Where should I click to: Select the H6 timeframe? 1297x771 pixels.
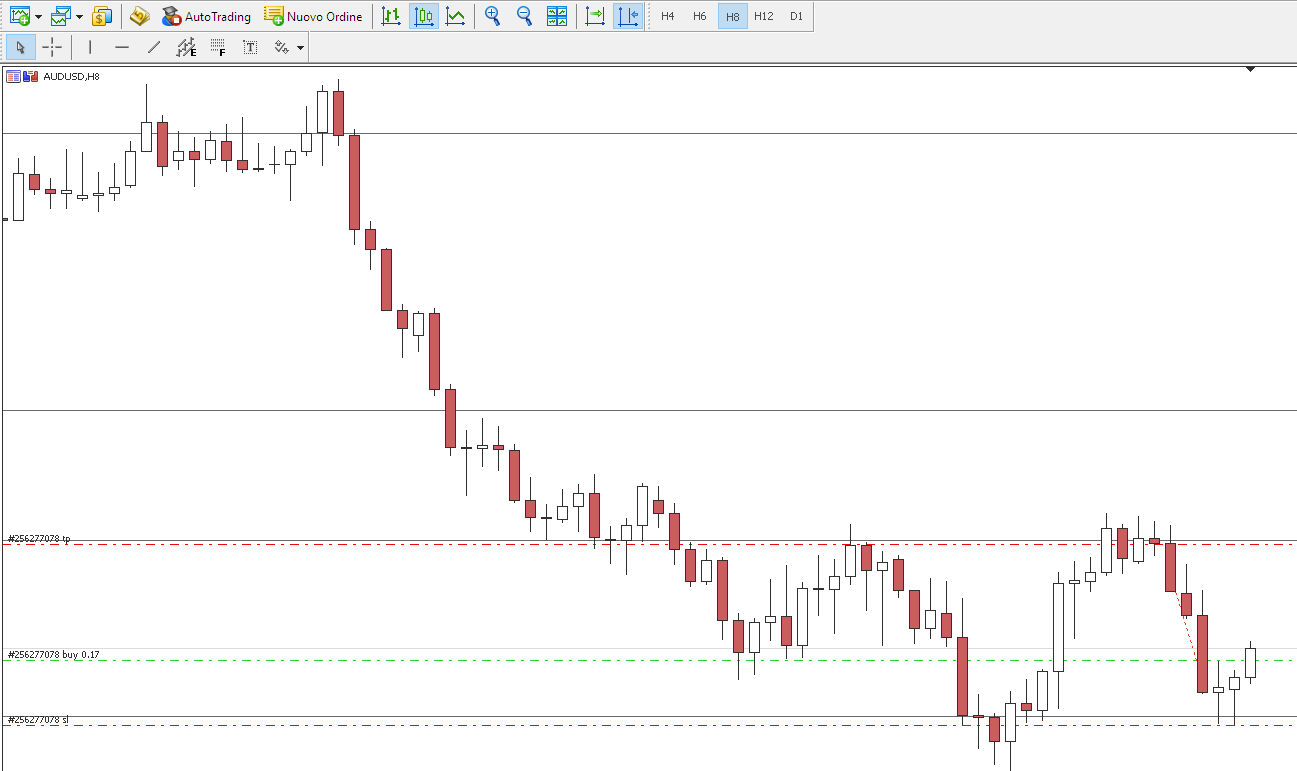(x=699, y=17)
